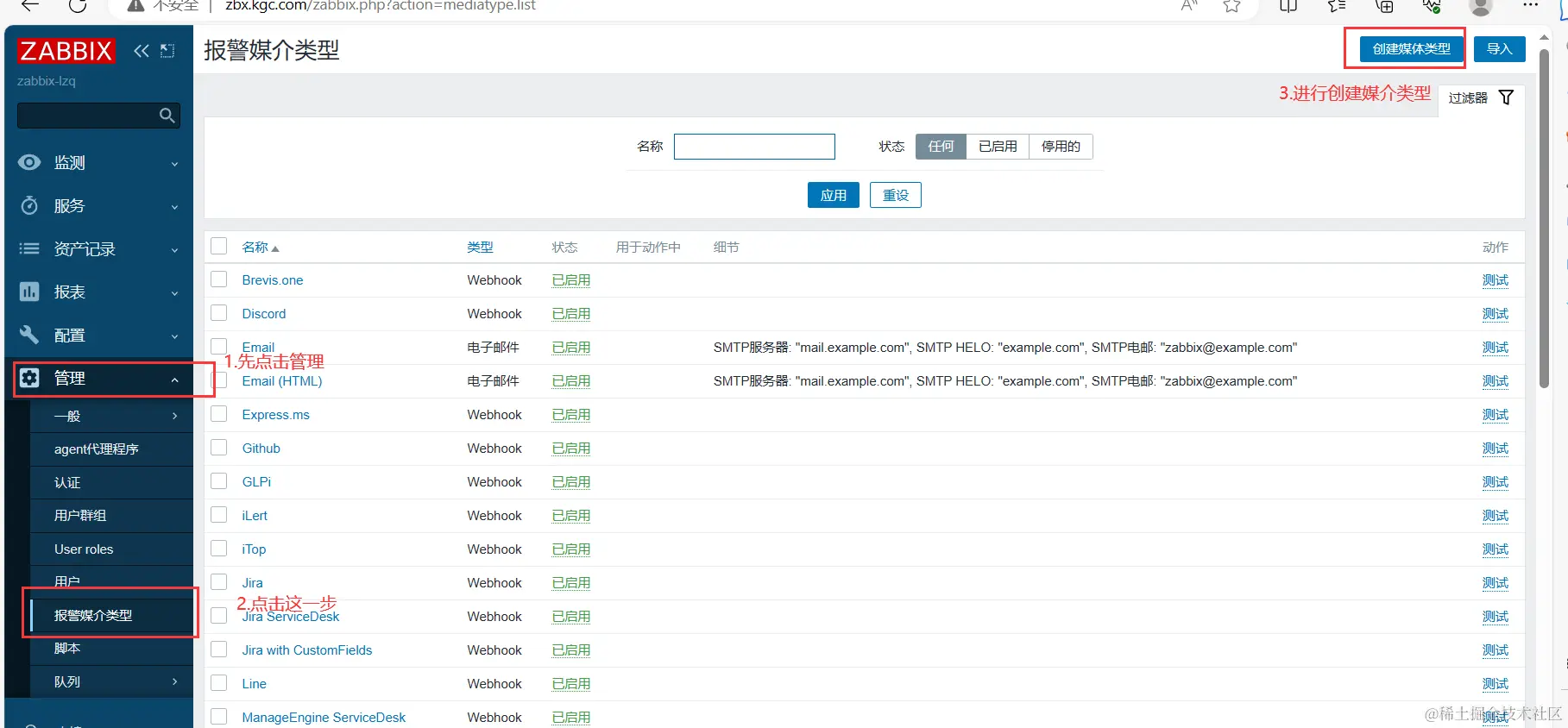Click the 测试 link in the Github row

pyautogui.click(x=1496, y=449)
